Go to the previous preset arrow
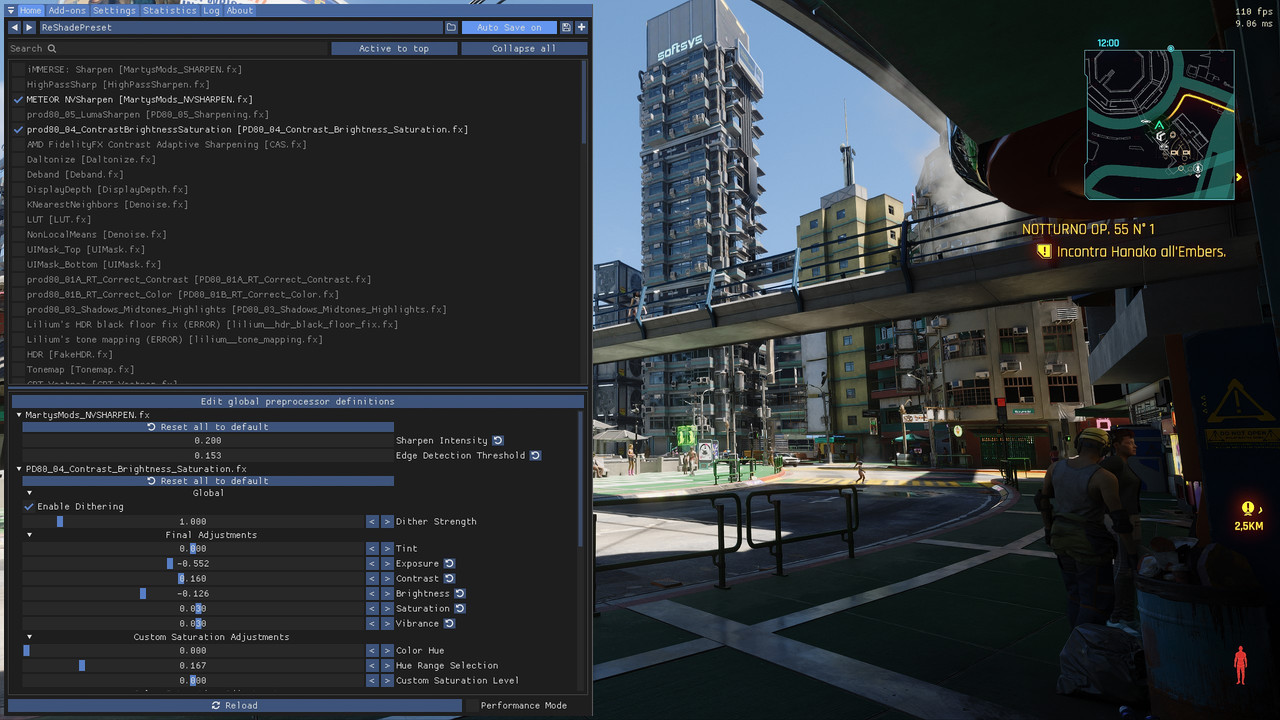 click(x=14, y=28)
